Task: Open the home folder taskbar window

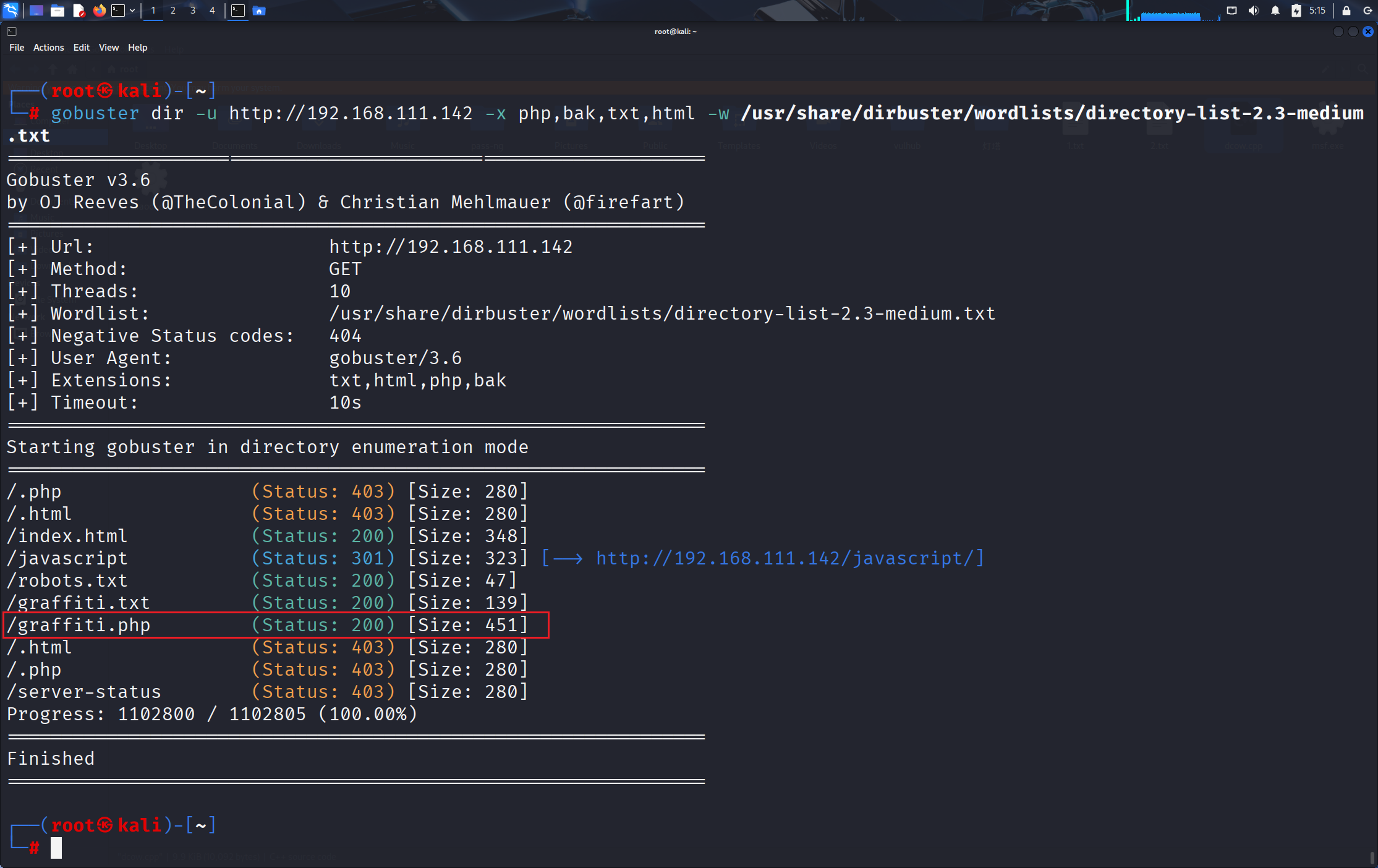Action: 259,11
